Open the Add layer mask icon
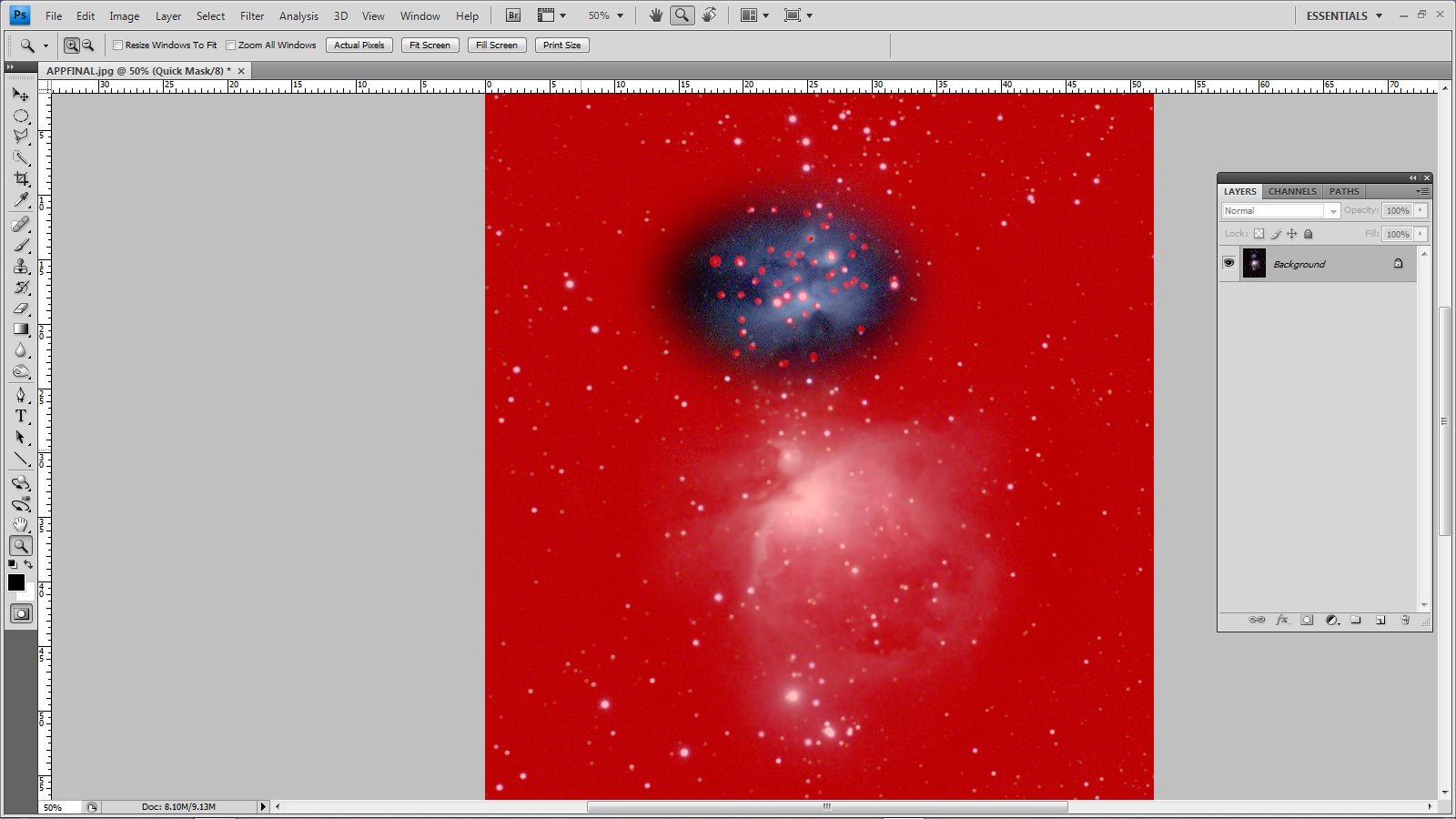This screenshot has width=1456, height=819. [1307, 620]
